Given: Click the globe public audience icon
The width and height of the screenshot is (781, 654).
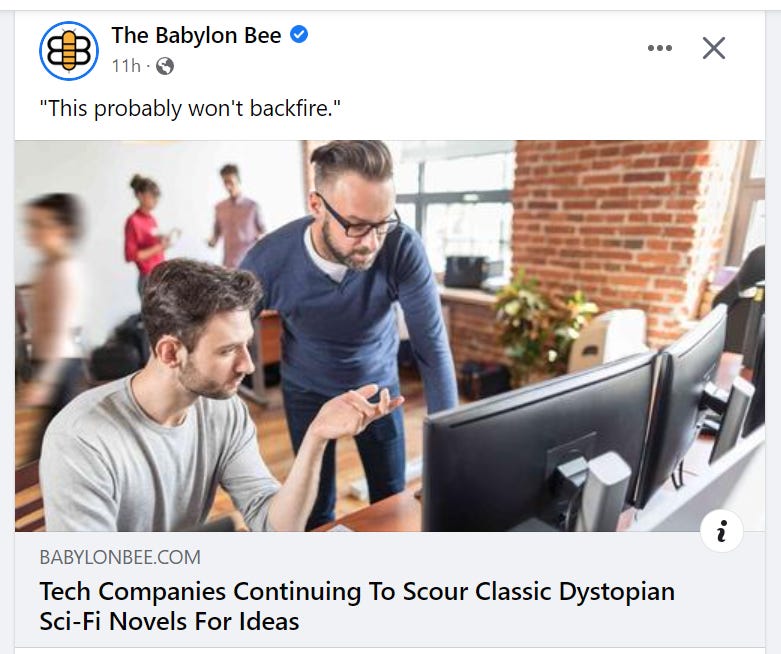Looking at the screenshot, I should pos(165,66).
